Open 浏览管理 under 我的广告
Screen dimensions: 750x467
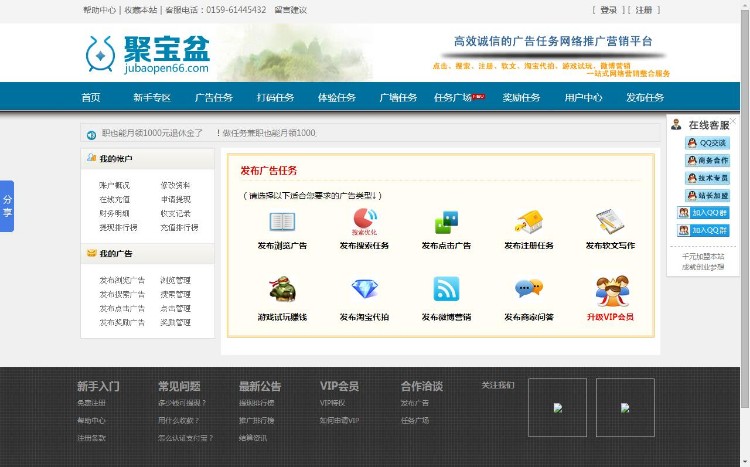tap(176, 280)
